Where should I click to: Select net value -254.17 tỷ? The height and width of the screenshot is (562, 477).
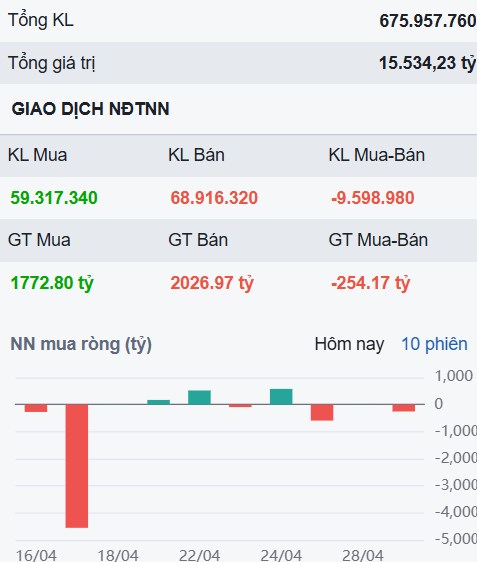[370, 283]
